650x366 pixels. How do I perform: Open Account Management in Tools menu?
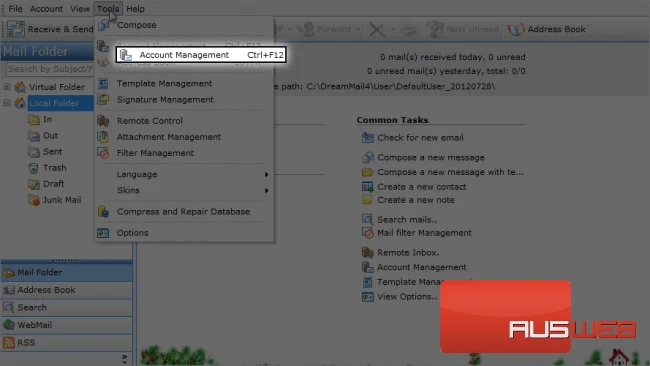coord(201,55)
